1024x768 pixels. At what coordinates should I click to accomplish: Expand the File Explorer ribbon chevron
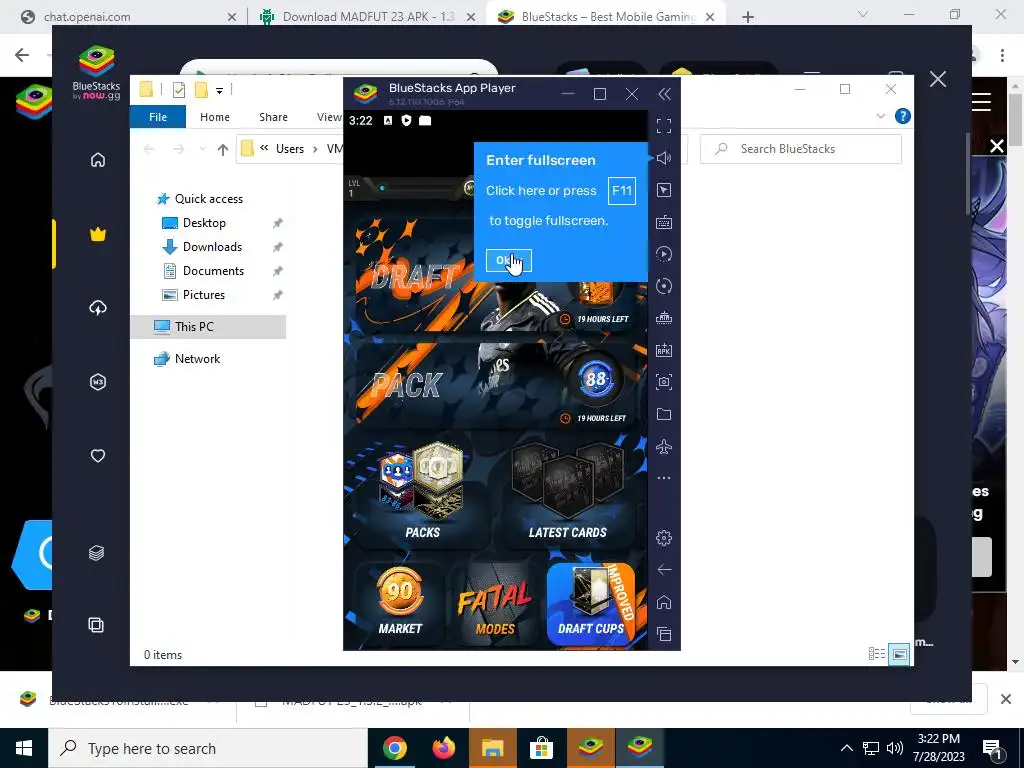[x=880, y=116]
